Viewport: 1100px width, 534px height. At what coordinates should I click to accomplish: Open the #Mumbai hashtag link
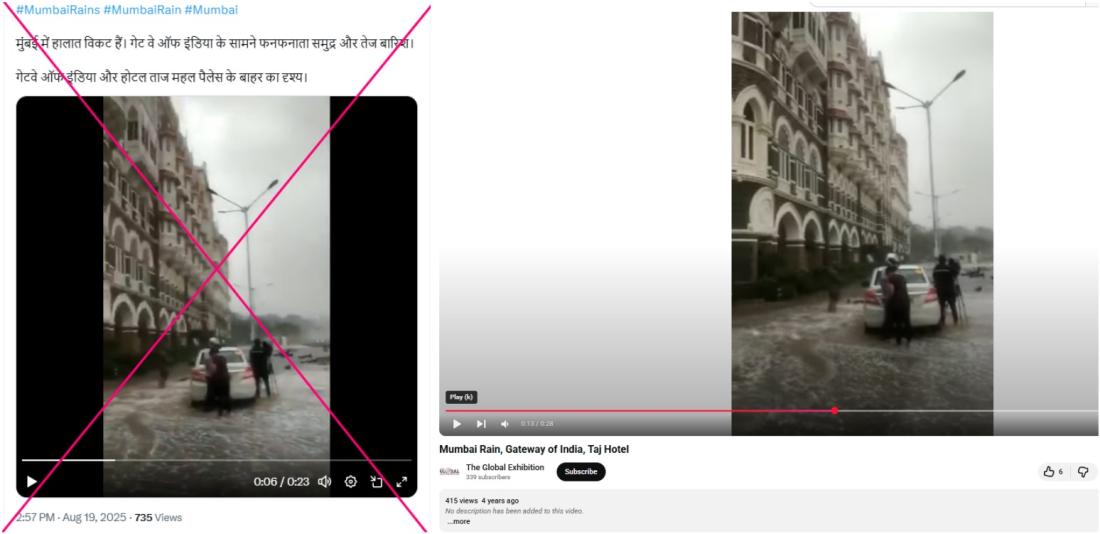(x=211, y=10)
